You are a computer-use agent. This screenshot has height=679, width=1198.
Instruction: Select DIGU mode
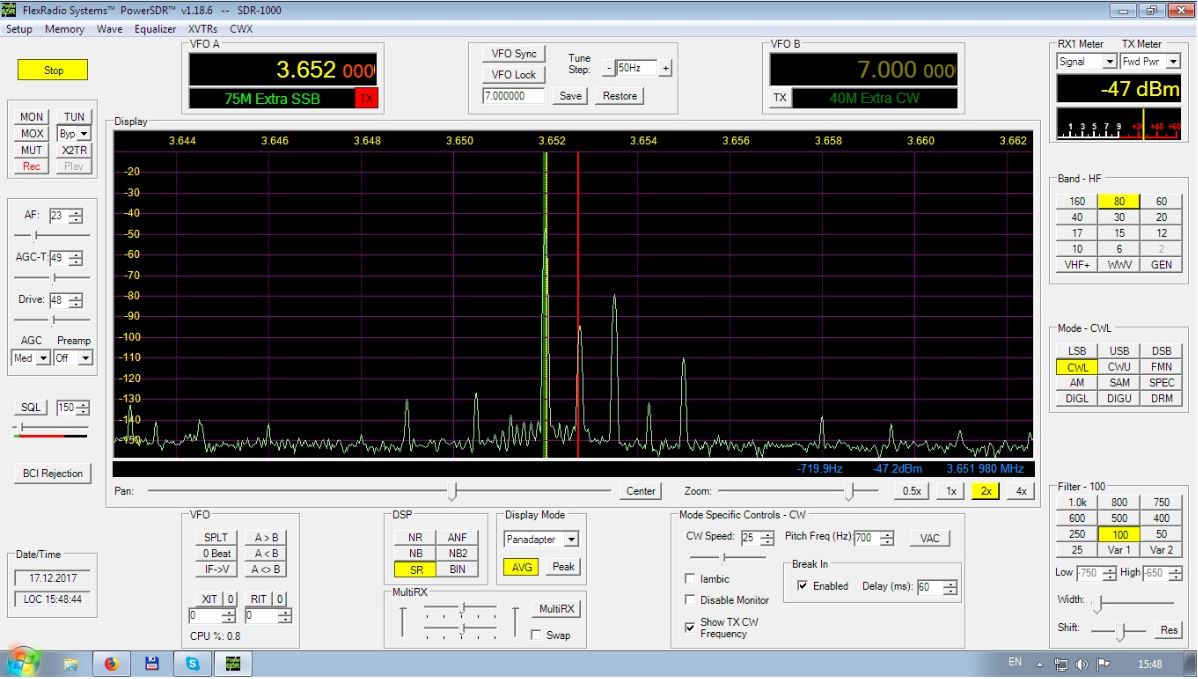click(1119, 399)
